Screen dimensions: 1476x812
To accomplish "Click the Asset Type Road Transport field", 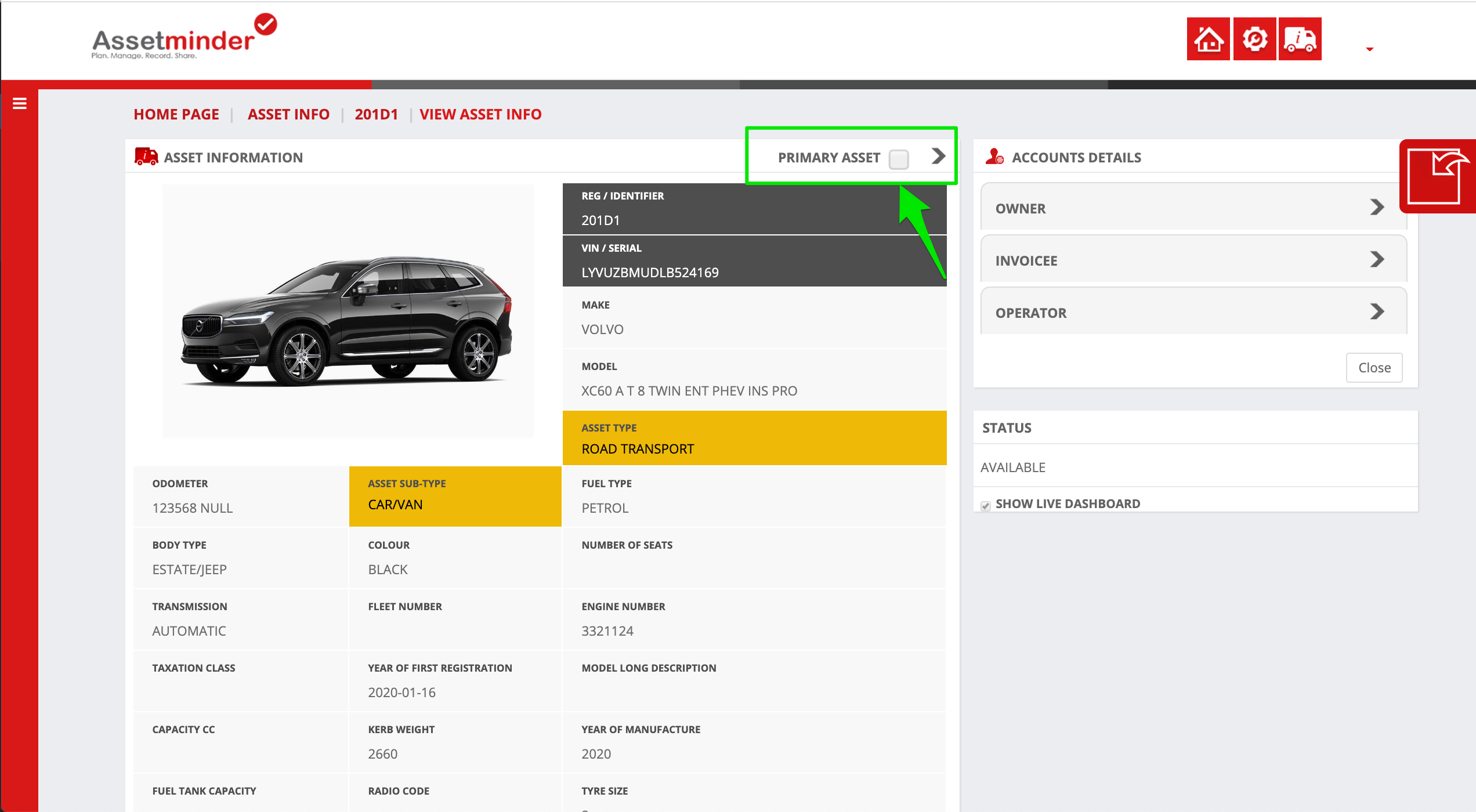I will pyautogui.click(x=754, y=438).
